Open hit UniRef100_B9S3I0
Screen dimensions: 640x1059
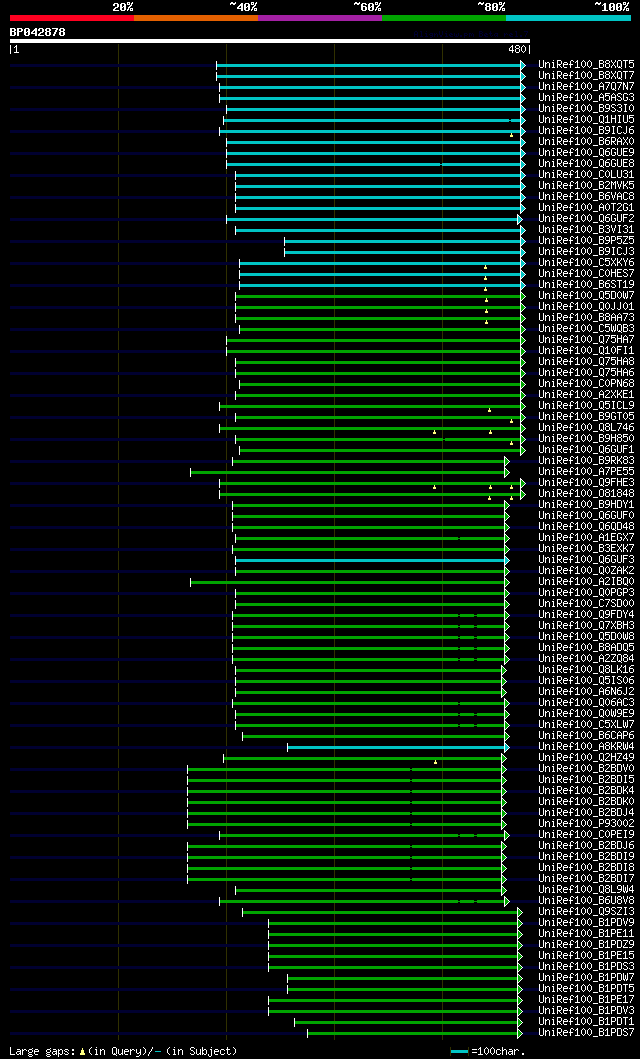pyautogui.click(x=586, y=108)
